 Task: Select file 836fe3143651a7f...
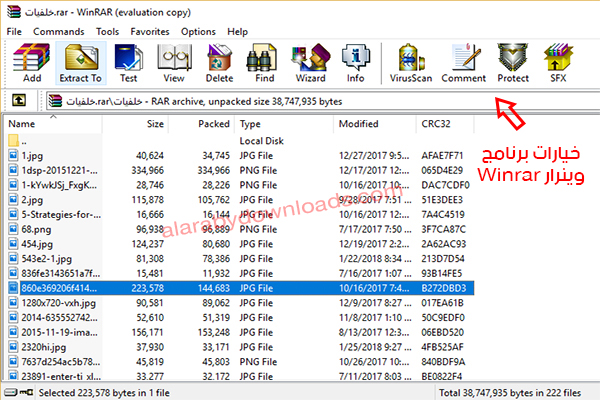(61, 273)
